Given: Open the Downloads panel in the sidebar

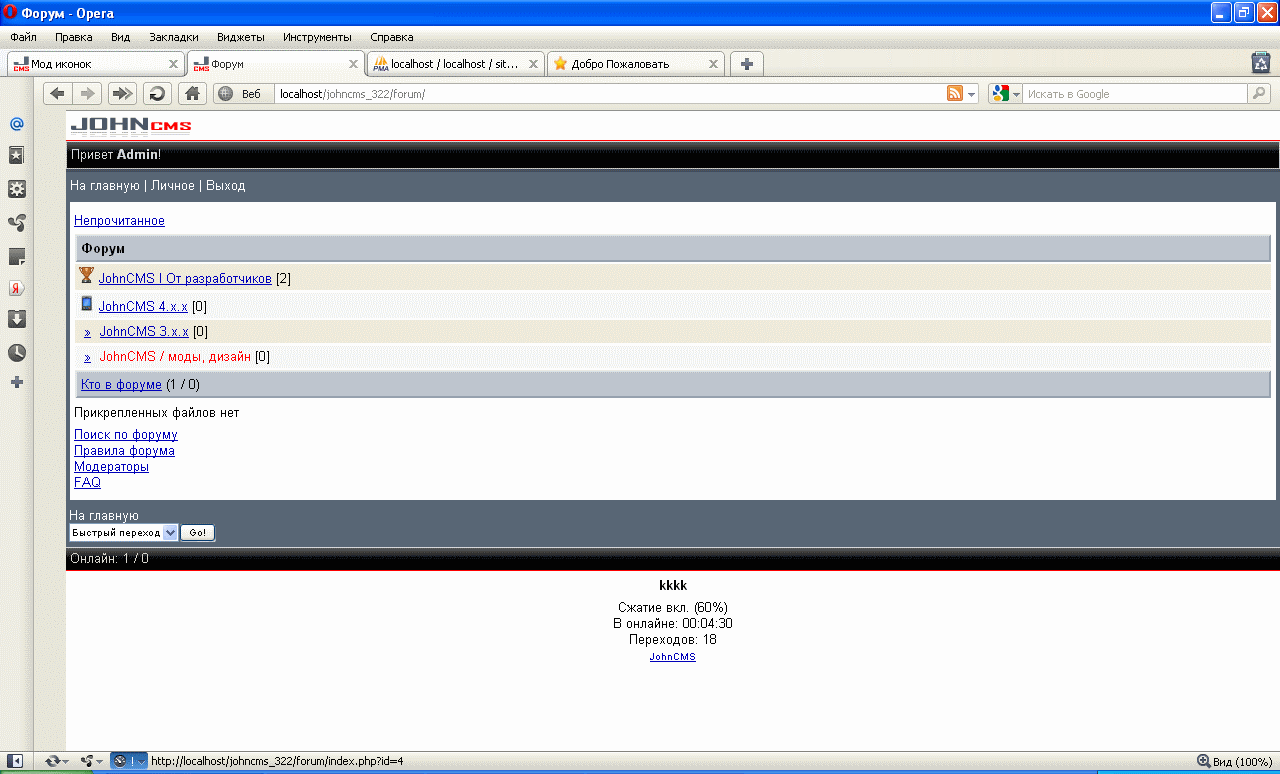Looking at the screenshot, I should coord(16,320).
